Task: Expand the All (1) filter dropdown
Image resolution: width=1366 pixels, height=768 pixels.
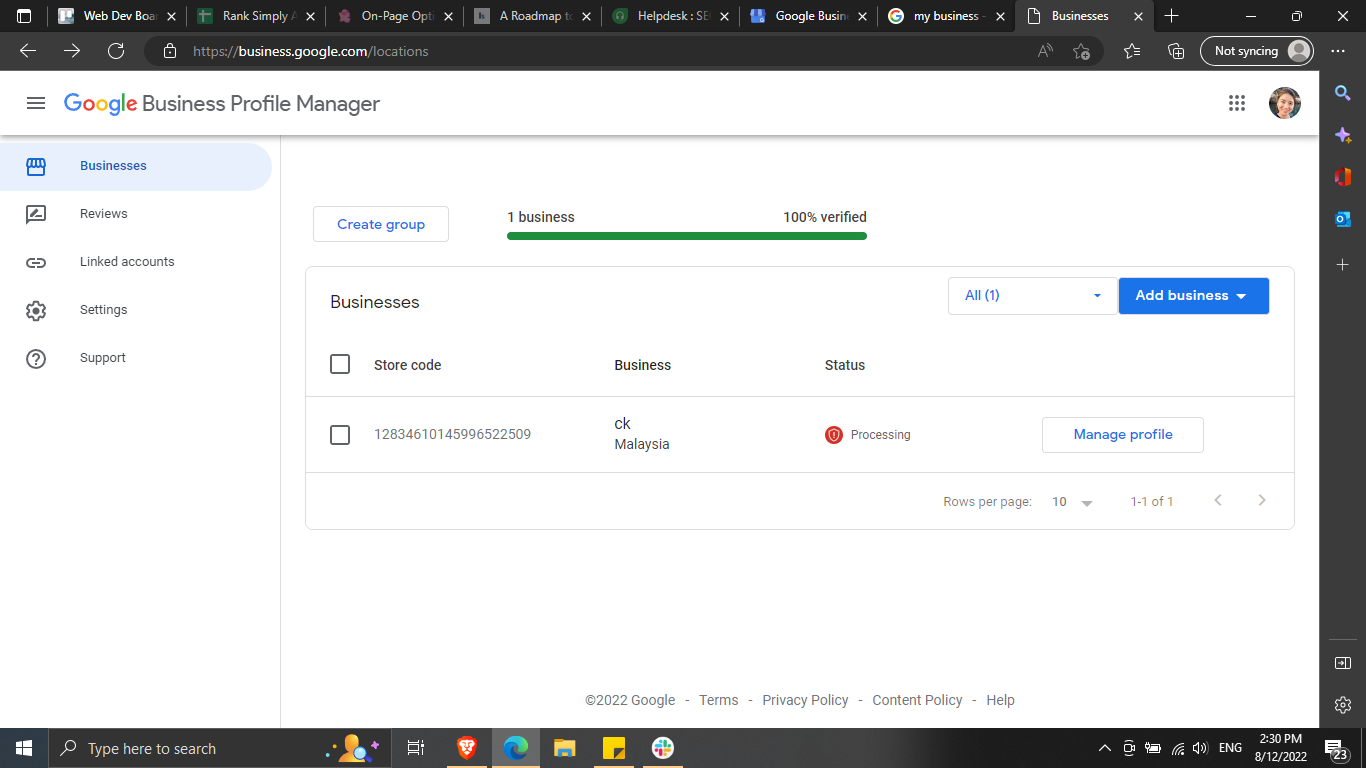Action: pos(1032,296)
